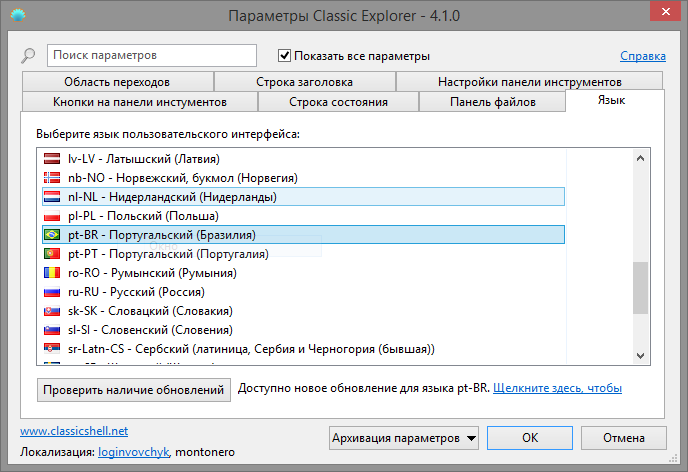Click the Romanian flag icon

tap(53, 273)
